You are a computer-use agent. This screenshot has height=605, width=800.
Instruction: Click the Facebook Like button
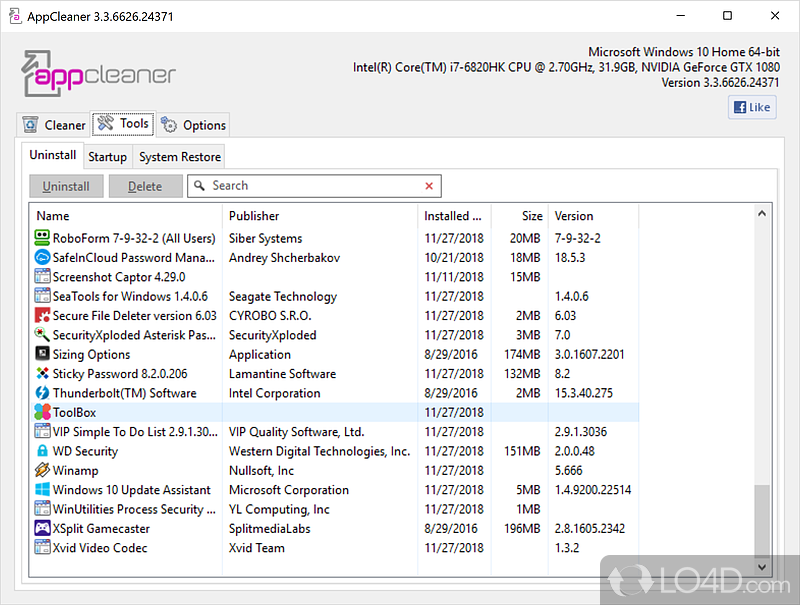(751, 107)
